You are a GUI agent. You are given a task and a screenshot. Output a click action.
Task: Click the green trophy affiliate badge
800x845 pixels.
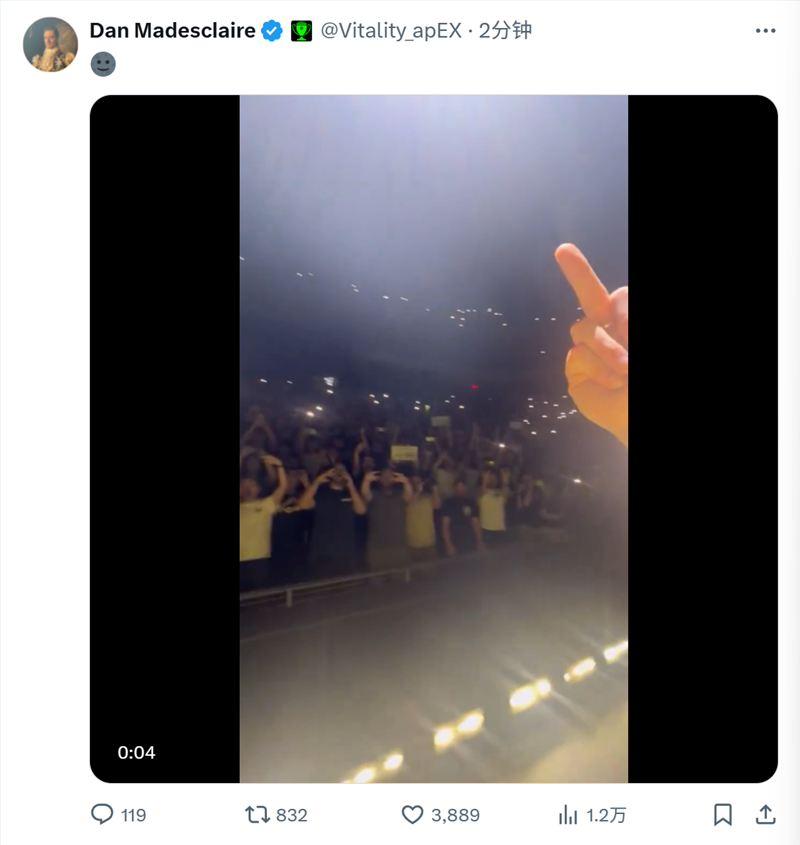tap(301, 31)
